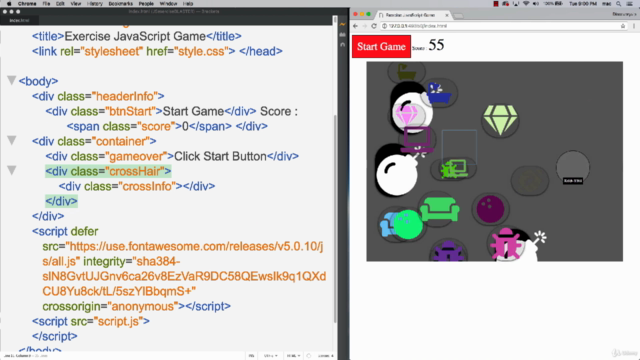Viewport: 640px width, 360px height.
Task: Select the index.html tab in Brackets
Action: click(x=20, y=20)
